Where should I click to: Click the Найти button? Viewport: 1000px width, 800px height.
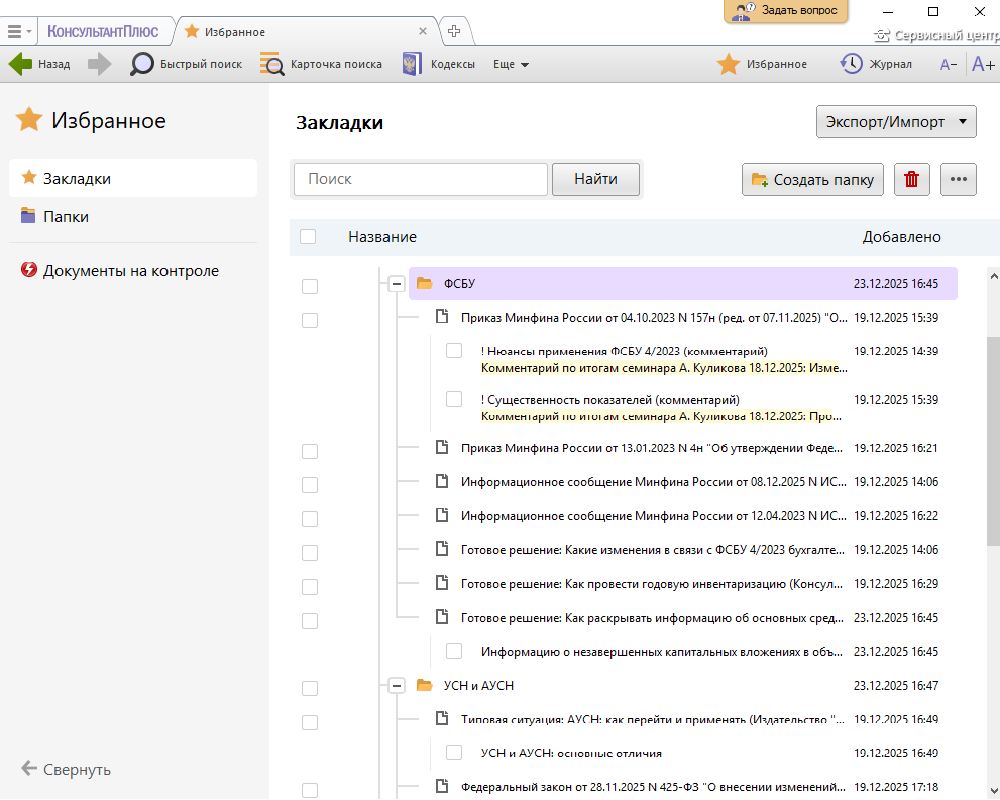595,179
